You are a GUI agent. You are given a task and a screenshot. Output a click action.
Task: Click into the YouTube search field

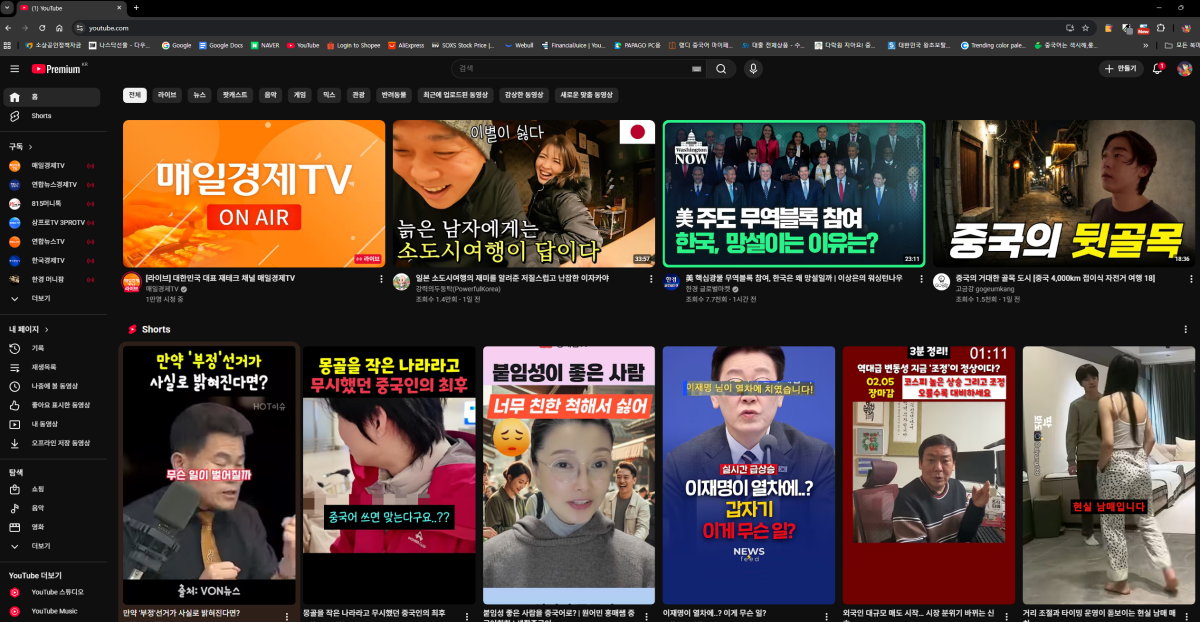[x=570, y=69]
